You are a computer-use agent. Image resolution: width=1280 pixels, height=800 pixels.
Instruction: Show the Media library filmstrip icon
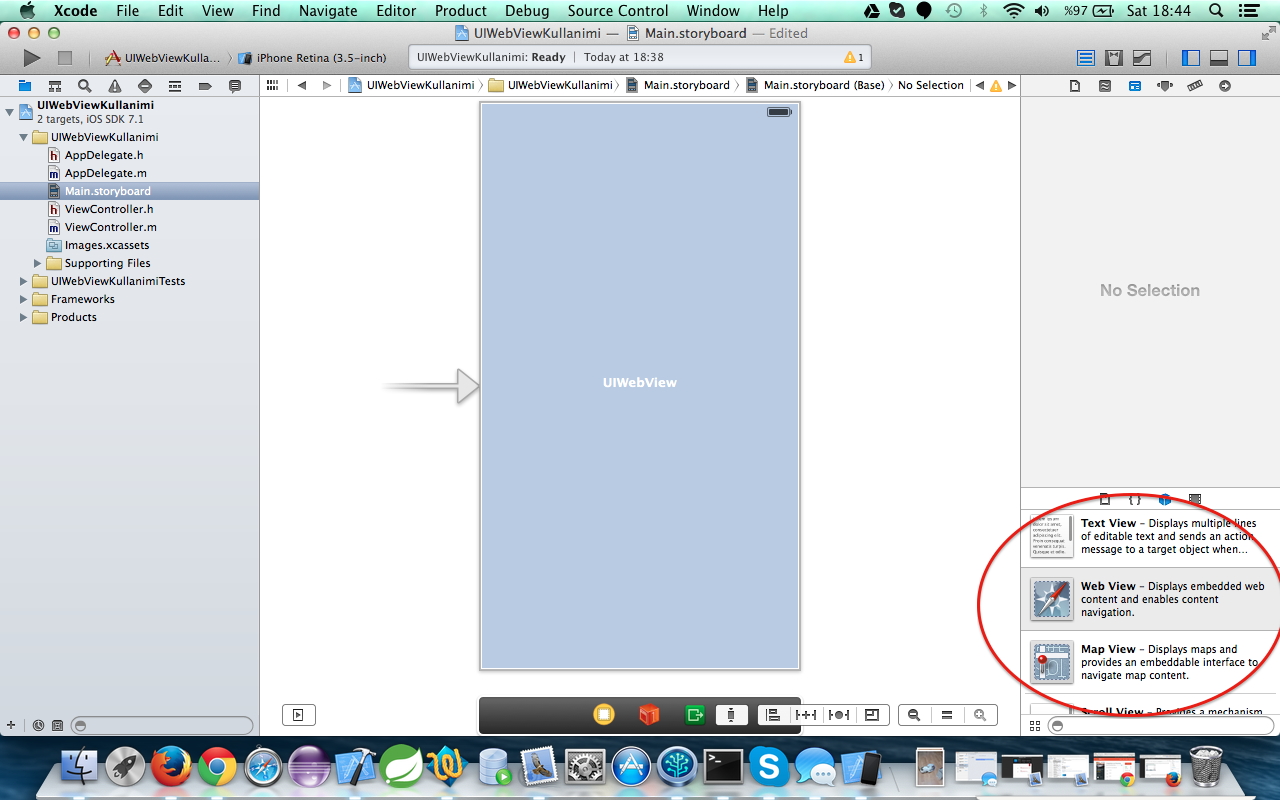pyautogui.click(x=1195, y=499)
